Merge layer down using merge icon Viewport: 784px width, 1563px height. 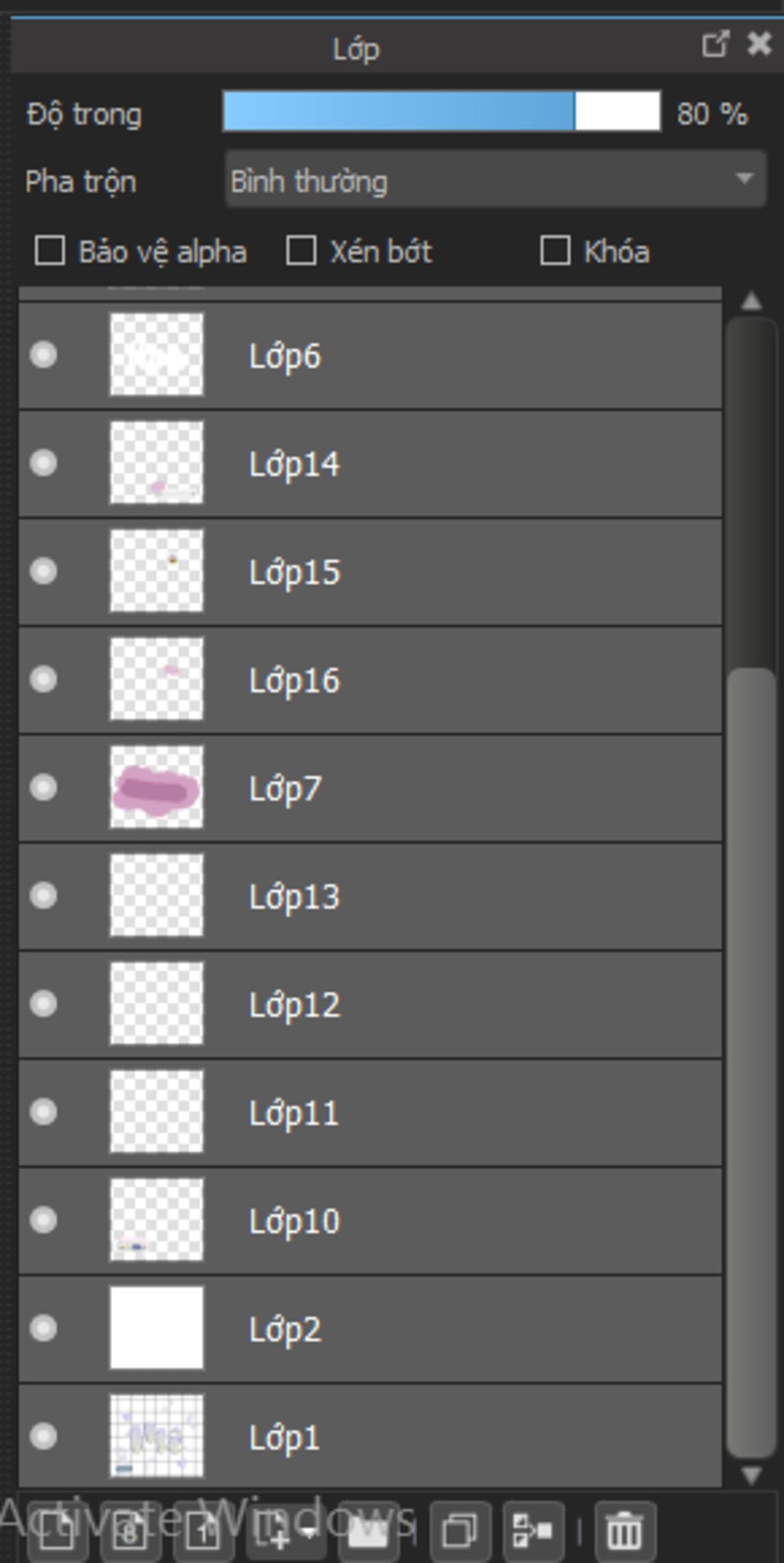[x=533, y=1532]
